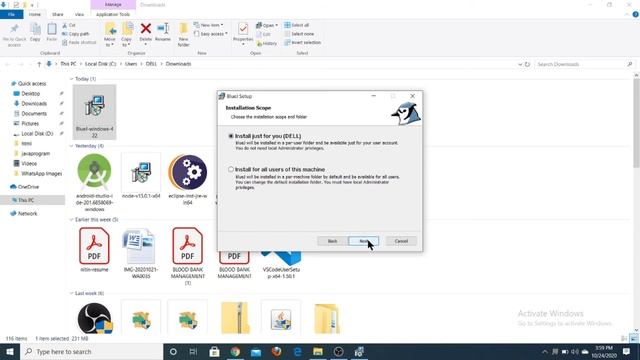Select the OBS installer in Last week

point(94,318)
